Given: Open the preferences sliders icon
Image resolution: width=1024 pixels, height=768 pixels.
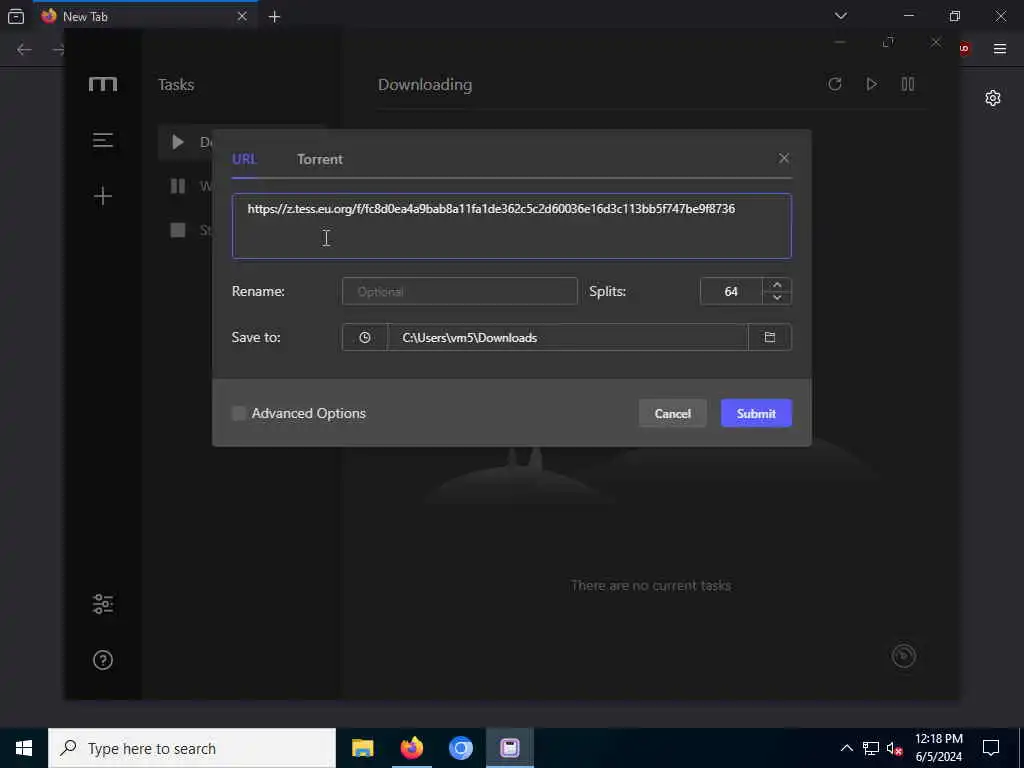Looking at the screenshot, I should point(103,603).
